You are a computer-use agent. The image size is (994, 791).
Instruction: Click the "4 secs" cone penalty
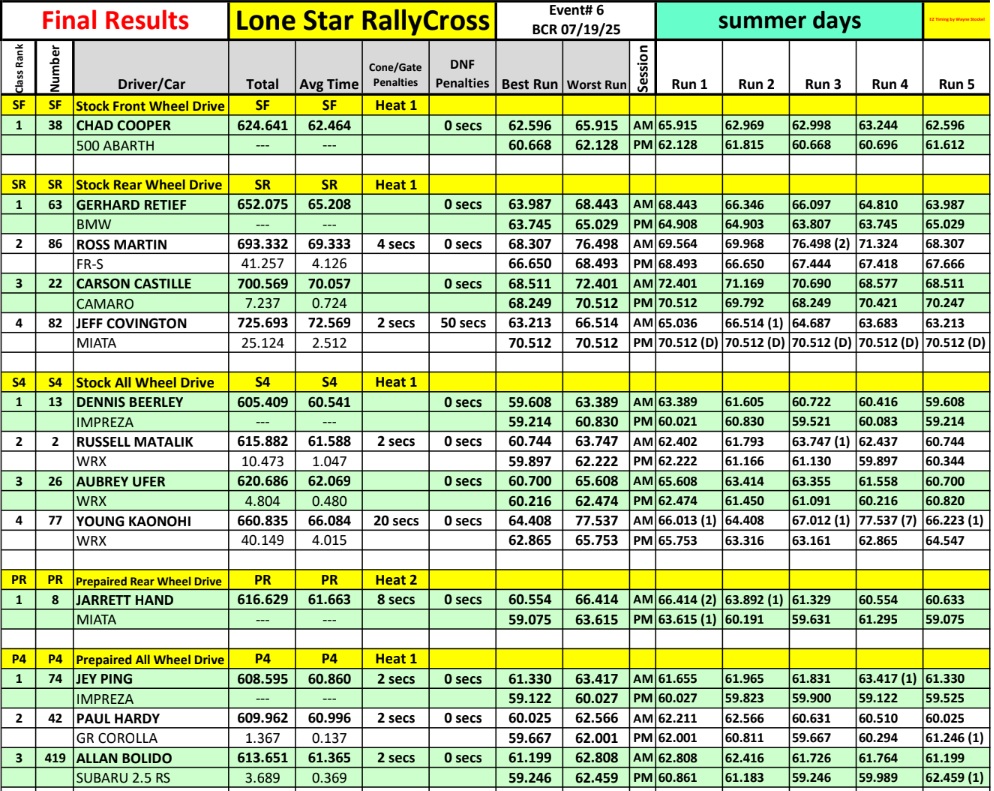tap(396, 244)
